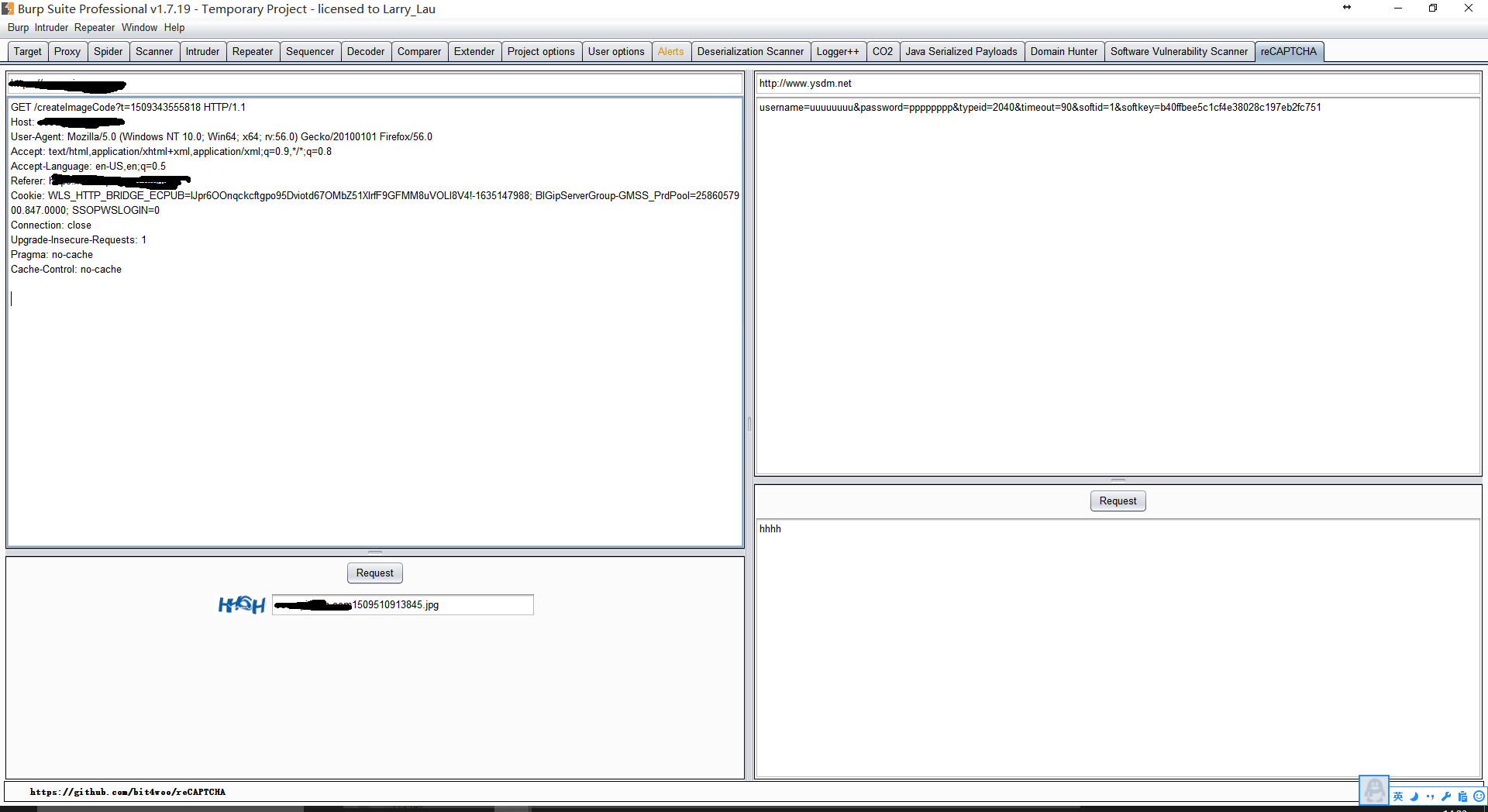Open the Window menu

pyautogui.click(x=139, y=27)
